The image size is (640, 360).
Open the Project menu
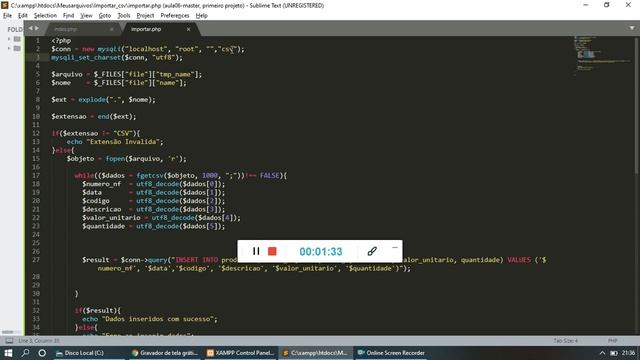pos(145,16)
